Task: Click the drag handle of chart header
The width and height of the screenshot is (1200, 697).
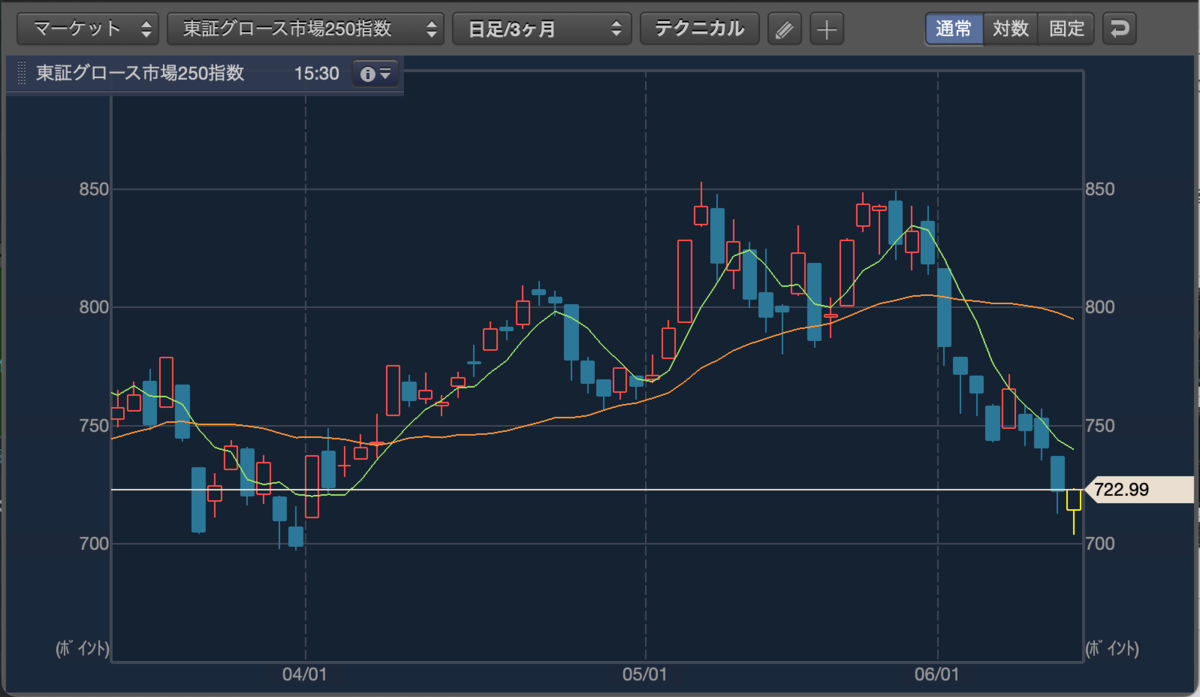Action: [22, 74]
